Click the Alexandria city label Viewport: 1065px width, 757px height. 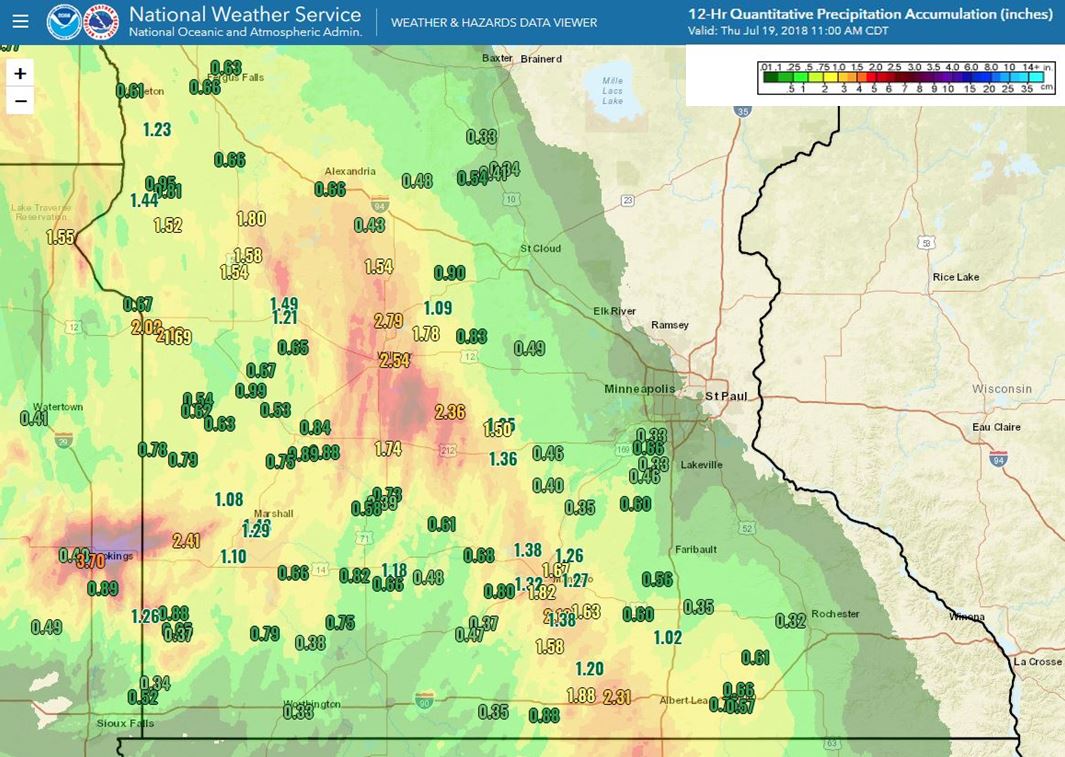tap(350, 171)
